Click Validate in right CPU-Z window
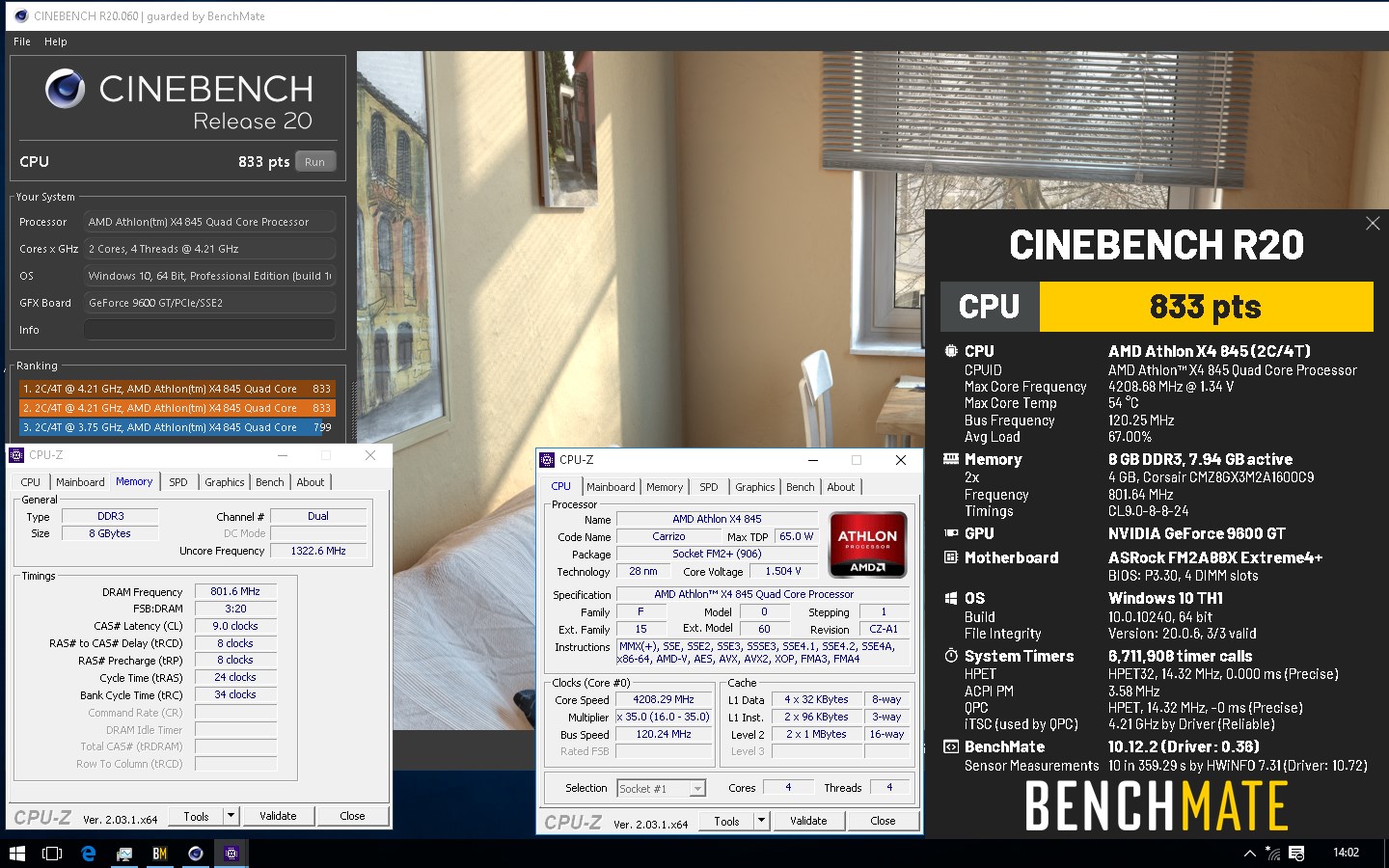Viewport: 1389px width, 868px height. [808, 821]
